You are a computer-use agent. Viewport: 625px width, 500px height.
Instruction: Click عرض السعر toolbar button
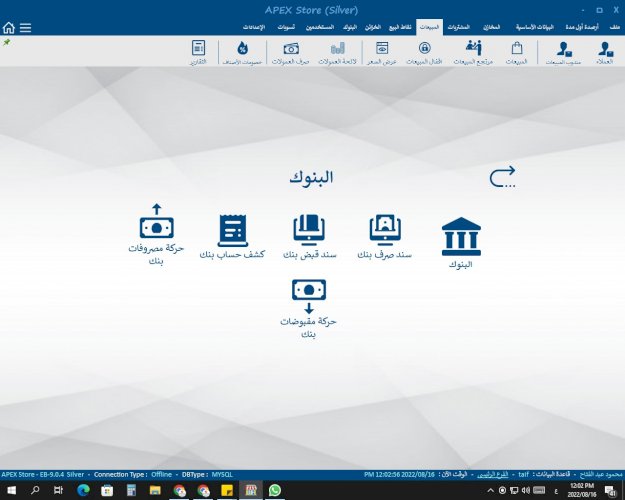pos(380,52)
